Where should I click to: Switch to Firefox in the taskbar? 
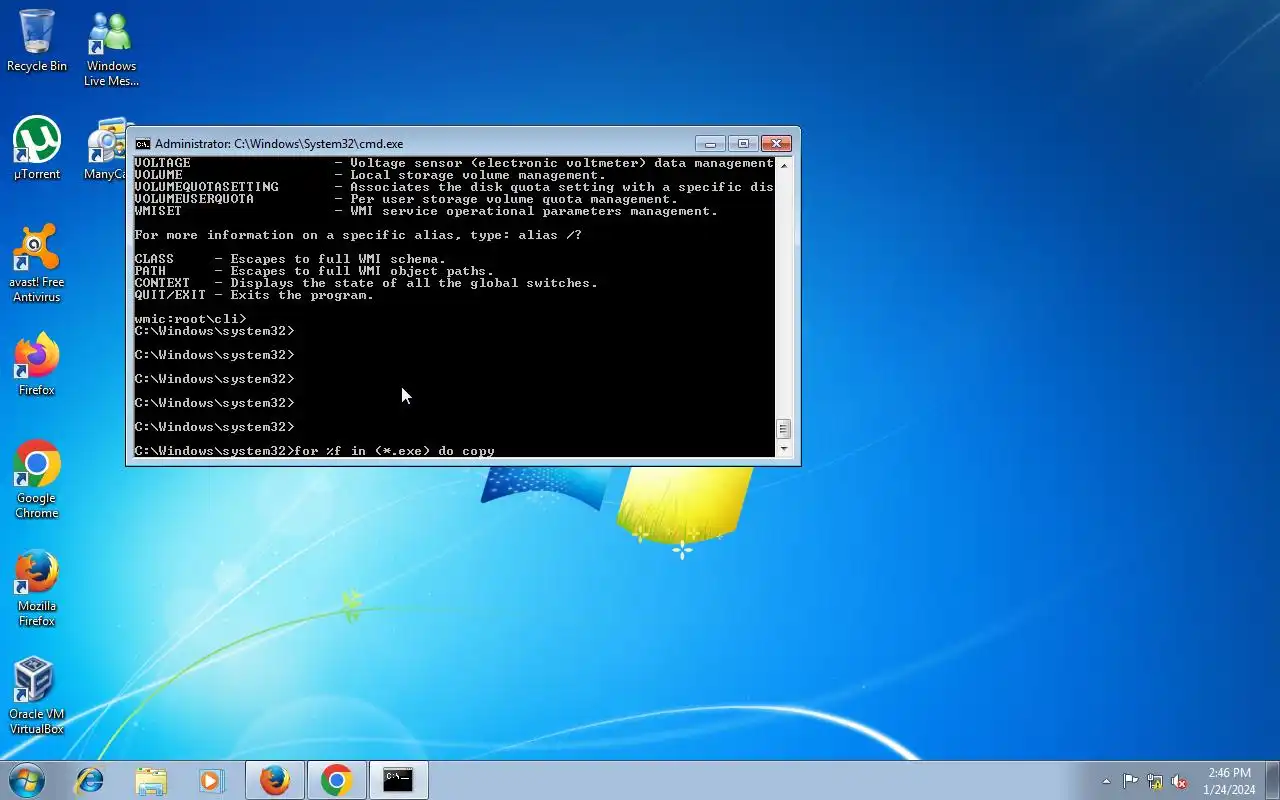click(275, 780)
